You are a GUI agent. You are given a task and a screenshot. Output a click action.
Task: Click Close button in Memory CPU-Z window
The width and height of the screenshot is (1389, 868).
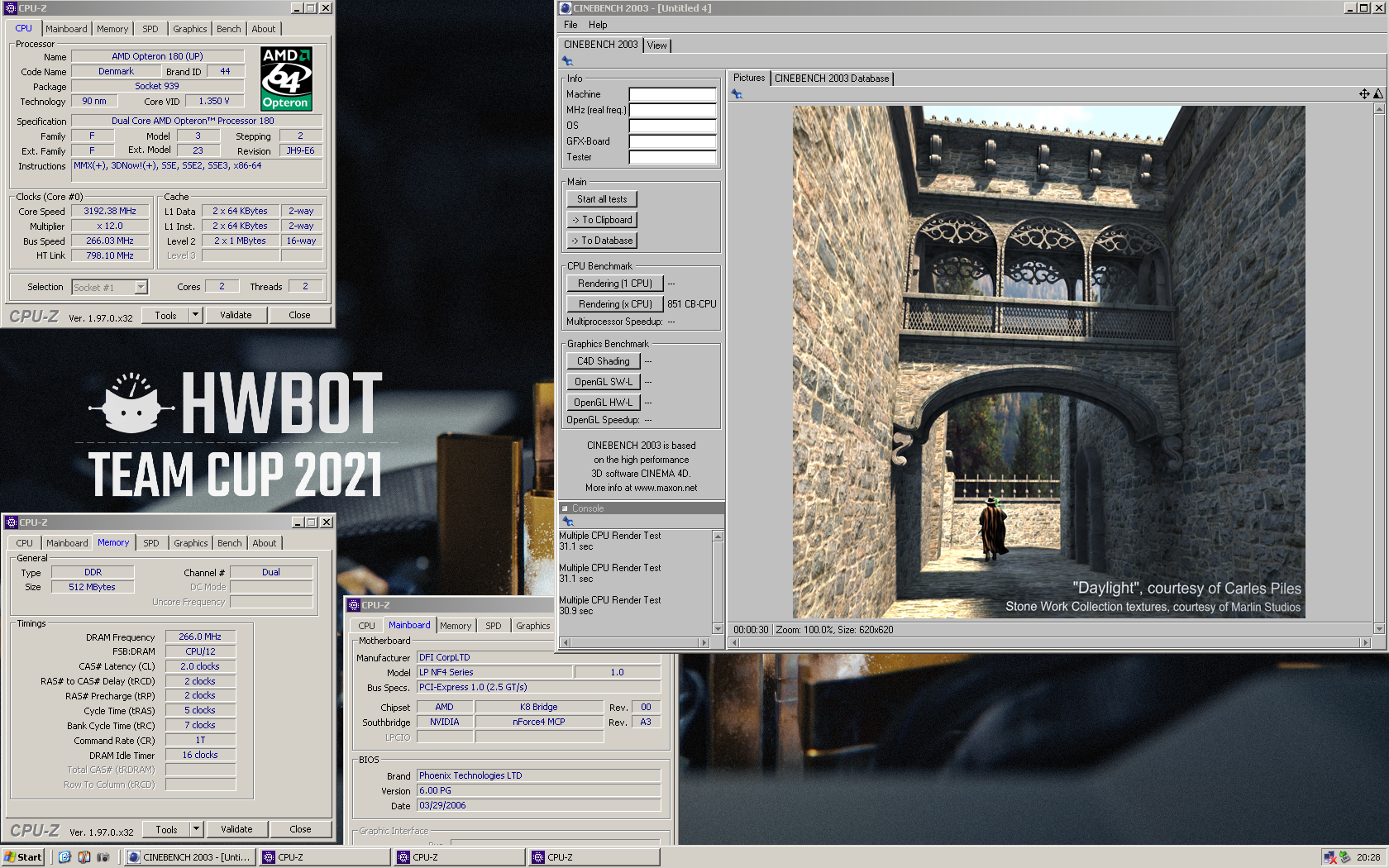(x=300, y=829)
